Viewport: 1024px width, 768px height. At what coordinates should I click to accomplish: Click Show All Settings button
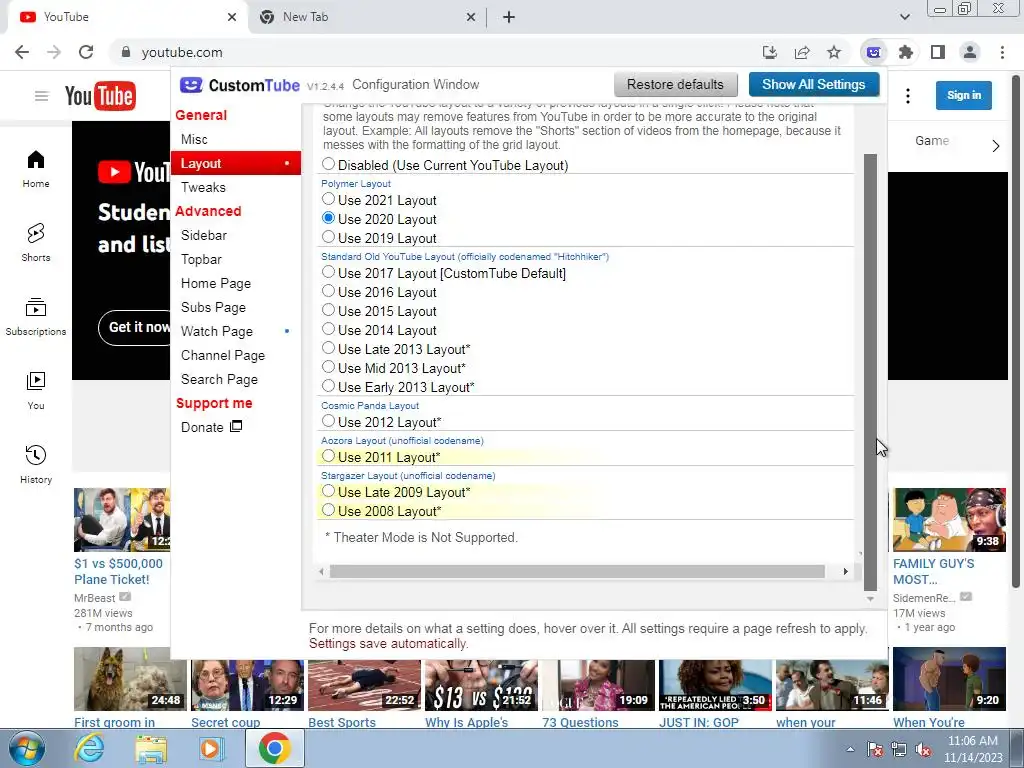pyautogui.click(x=814, y=84)
